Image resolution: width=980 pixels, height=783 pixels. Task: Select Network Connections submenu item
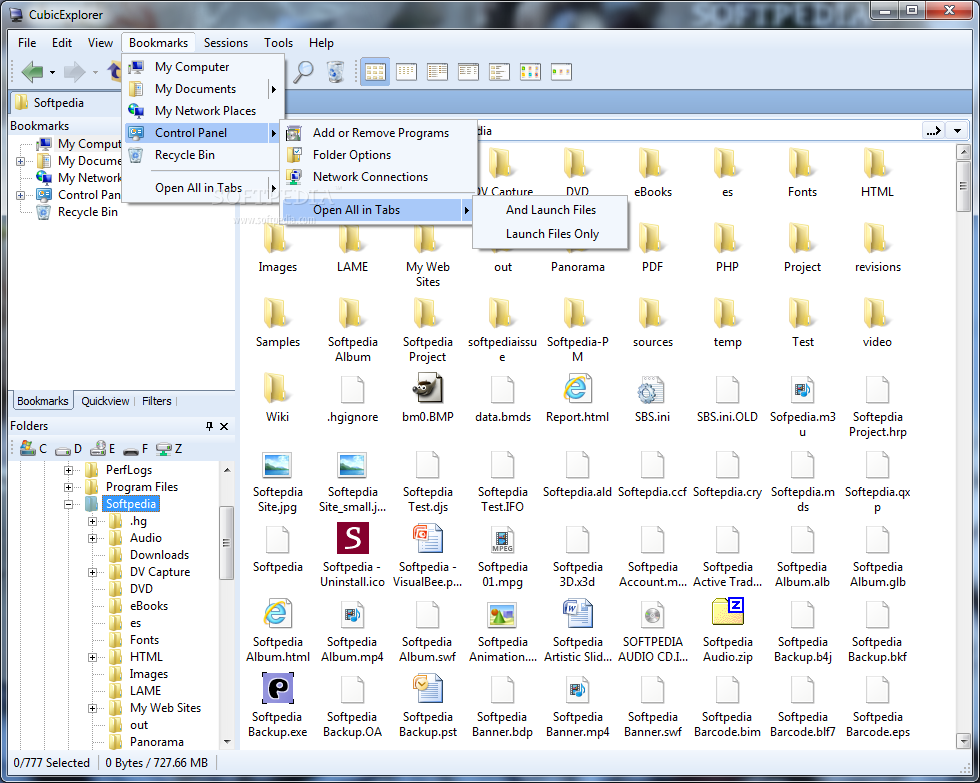(x=378, y=177)
